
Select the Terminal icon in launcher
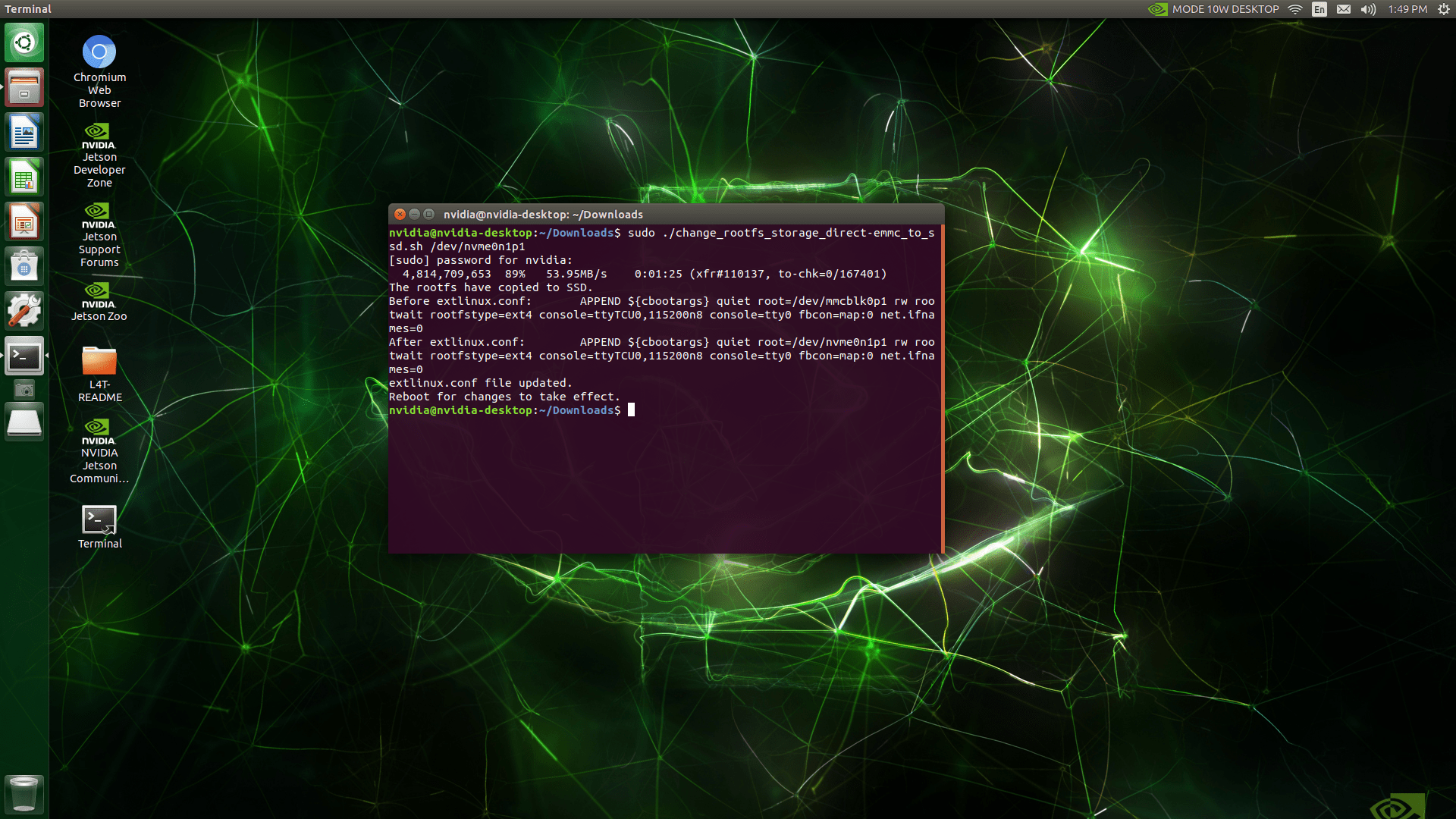pos(24,356)
